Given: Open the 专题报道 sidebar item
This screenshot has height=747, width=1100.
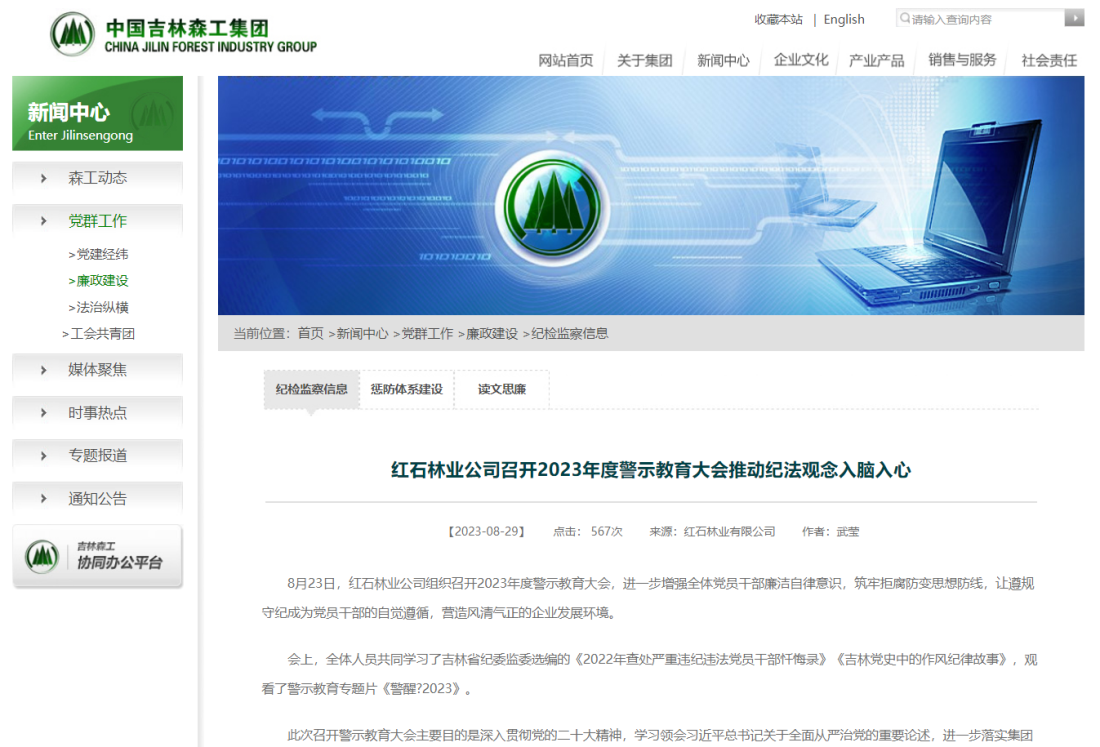Looking at the screenshot, I should (97, 456).
